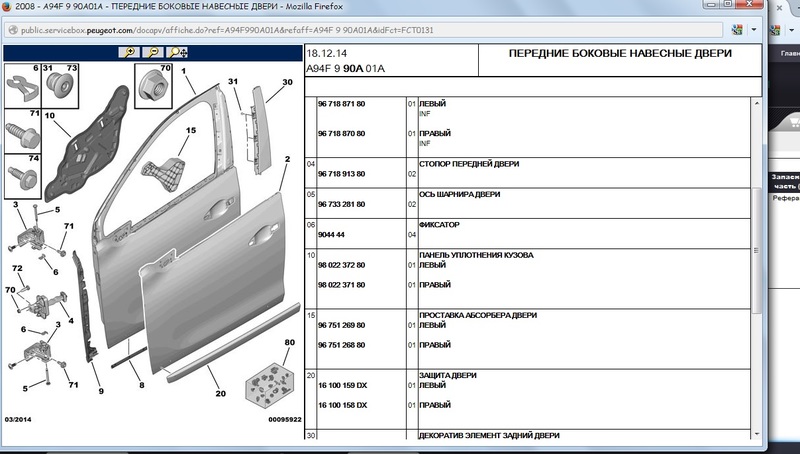Click part number 96 718 870 80
The image size is (800, 454).
[x=341, y=134]
